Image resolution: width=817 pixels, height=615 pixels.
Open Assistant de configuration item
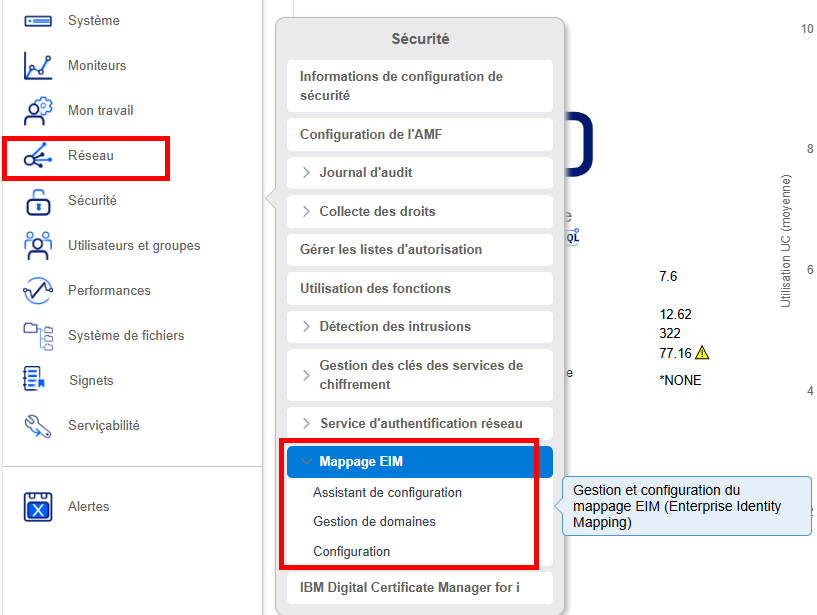coord(387,493)
